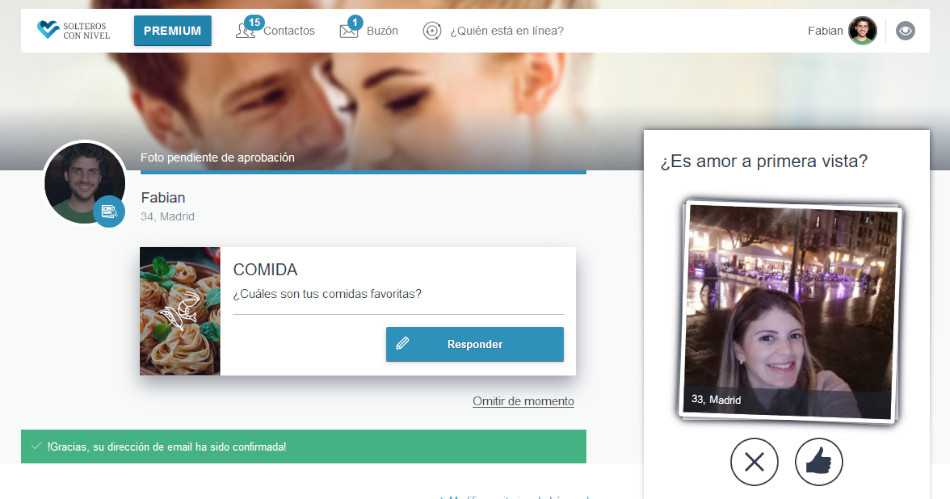
Task: Click the pasta COMIDA image
Action: [x=180, y=311]
